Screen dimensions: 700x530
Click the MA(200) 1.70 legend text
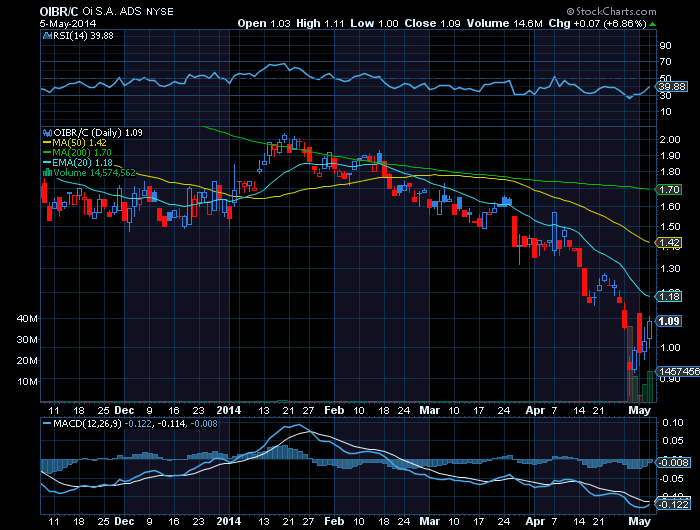coord(82,153)
